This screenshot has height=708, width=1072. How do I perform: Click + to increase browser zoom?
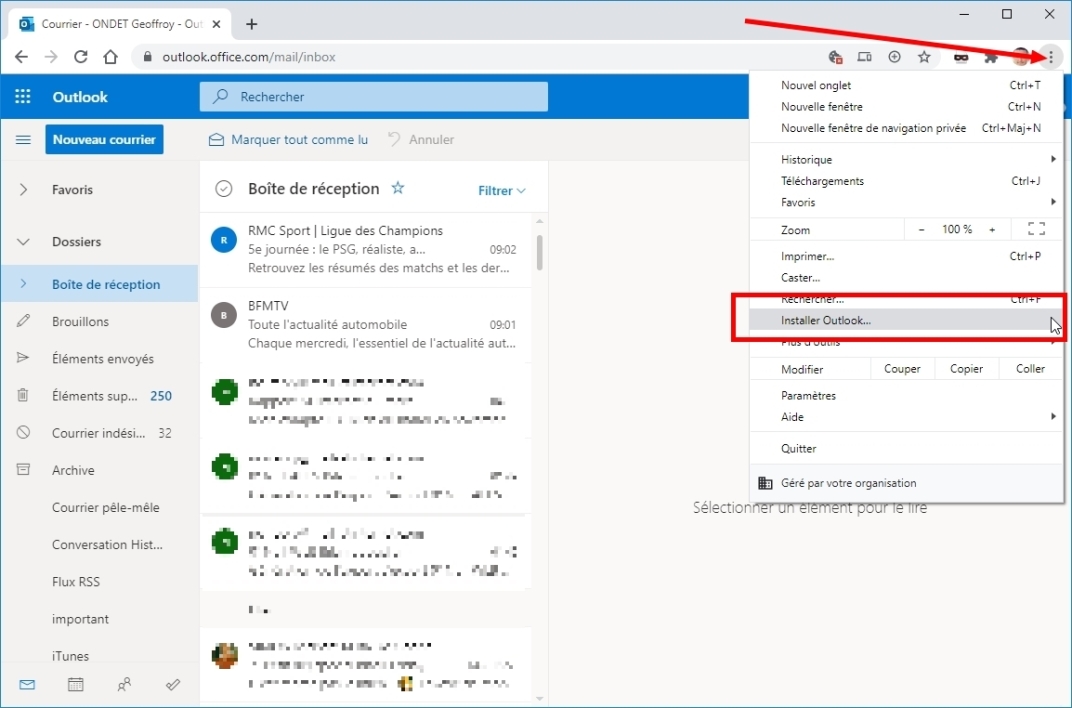point(992,229)
